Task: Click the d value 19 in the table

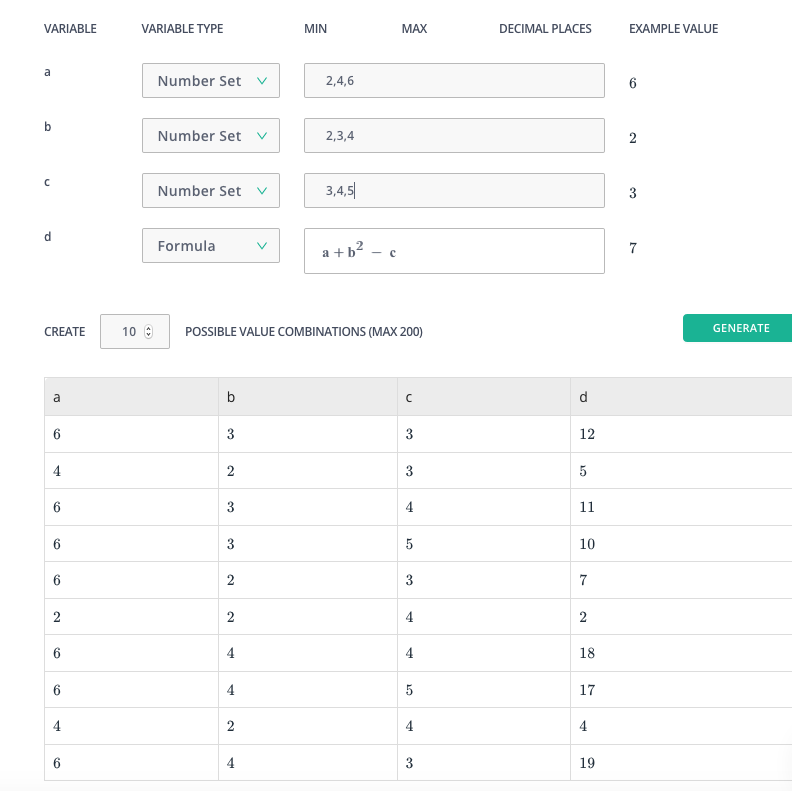Action: pyautogui.click(x=587, y=763)
